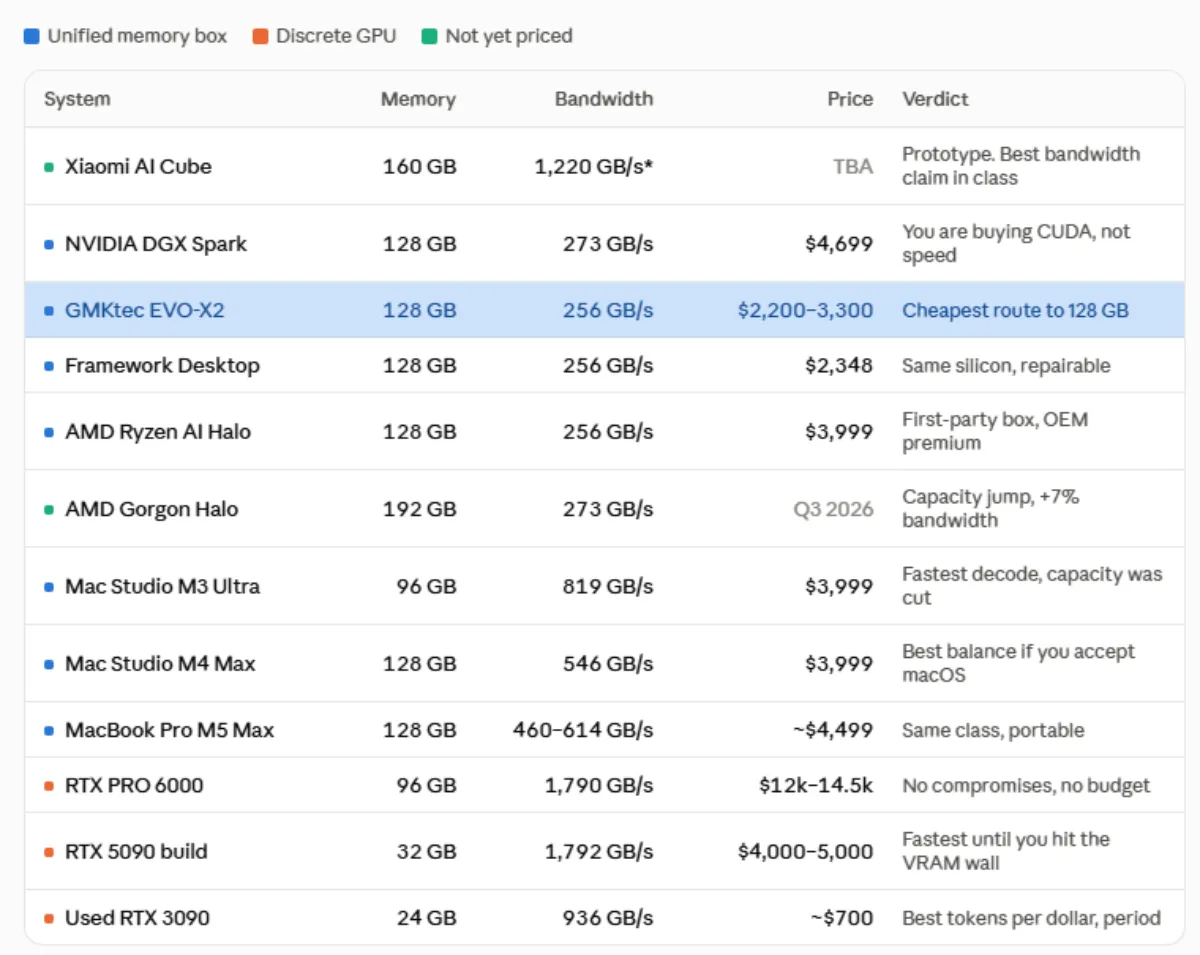Viewport: 1200px width, 955px height.
Task: Select the AMD Ryzen AI Halo name
Action: point(158,432)
